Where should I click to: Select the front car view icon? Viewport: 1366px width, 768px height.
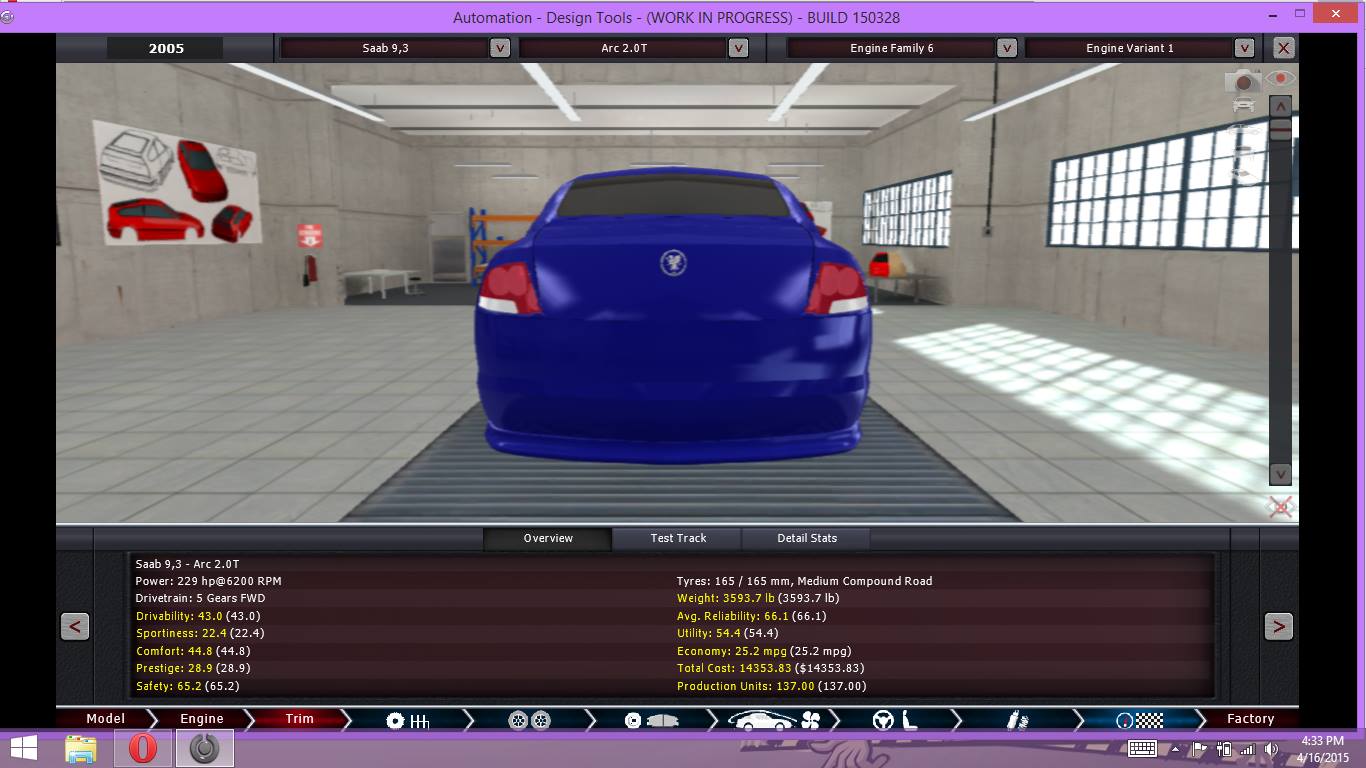point(1244,105)
